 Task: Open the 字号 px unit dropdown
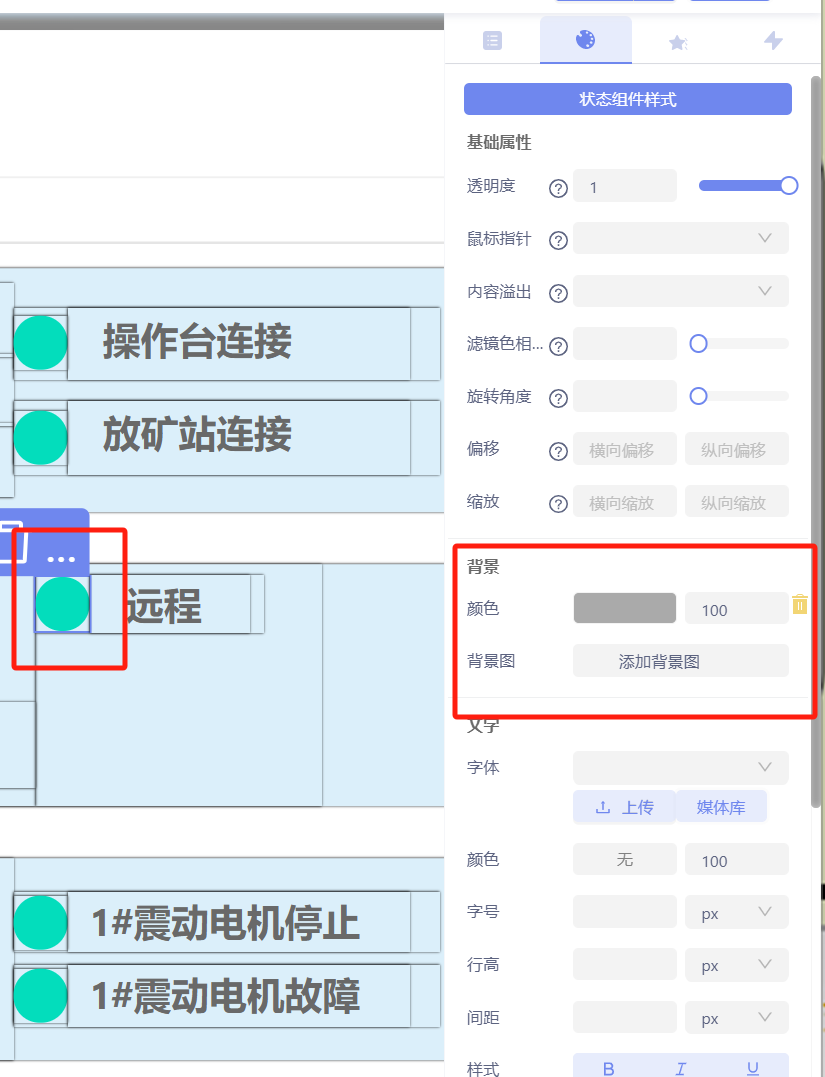tap(736, 912)
